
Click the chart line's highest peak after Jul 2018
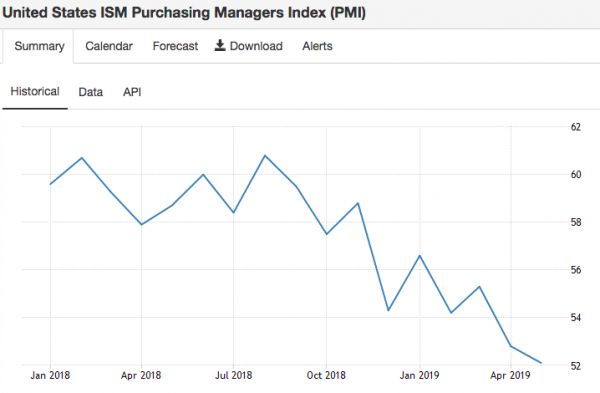tap(265, 155)
